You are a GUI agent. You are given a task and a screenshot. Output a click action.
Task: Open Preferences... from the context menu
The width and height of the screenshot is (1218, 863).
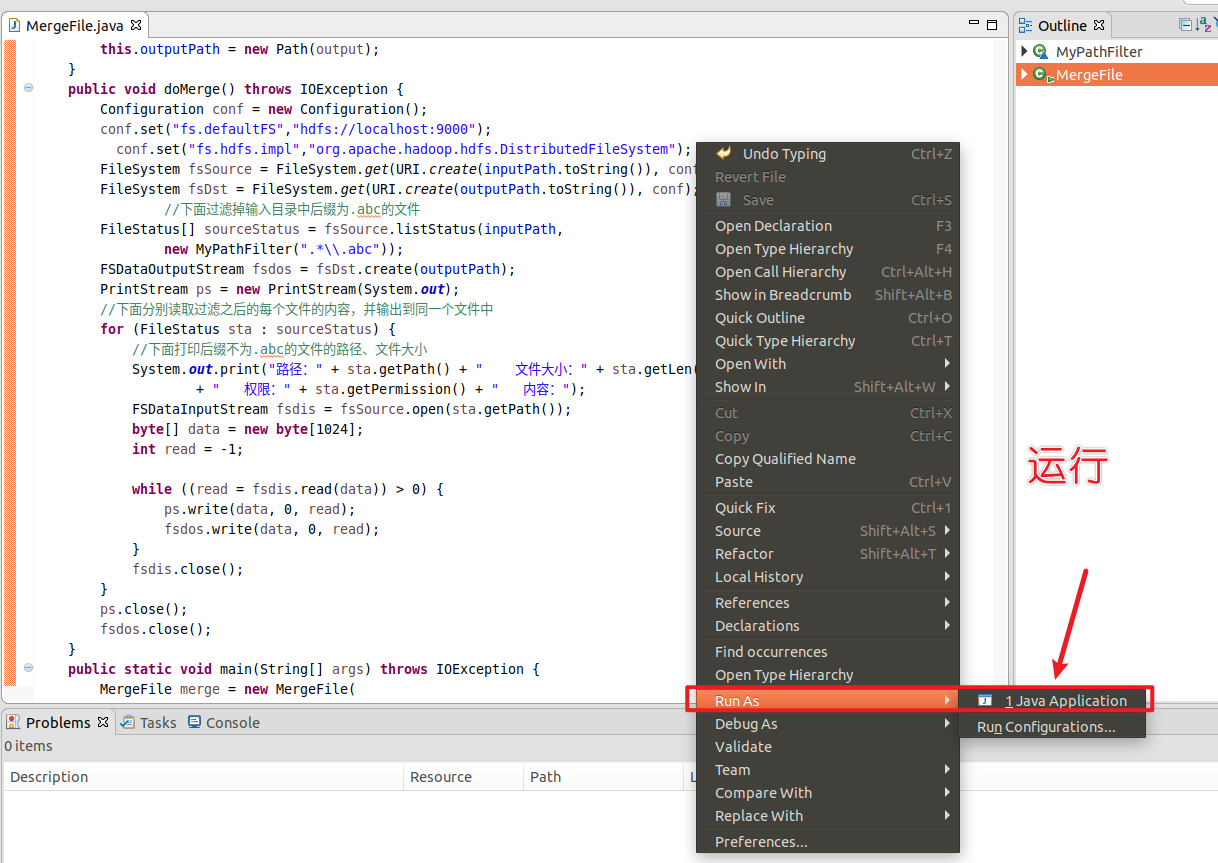(x=761, y=842)
